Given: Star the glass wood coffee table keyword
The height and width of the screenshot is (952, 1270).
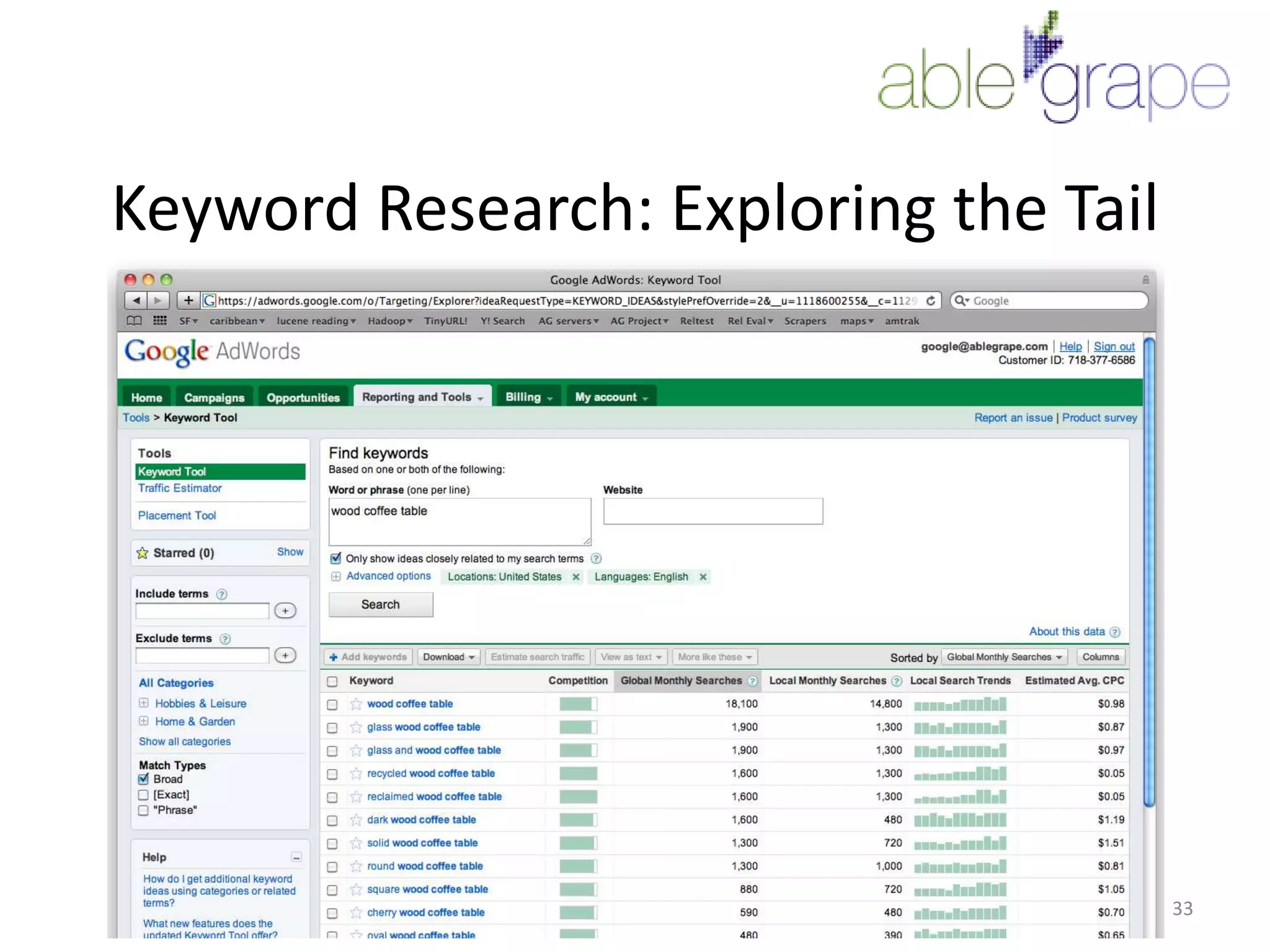Looking at the screenshot, I should pyautogui.click(x=356, y=727).
